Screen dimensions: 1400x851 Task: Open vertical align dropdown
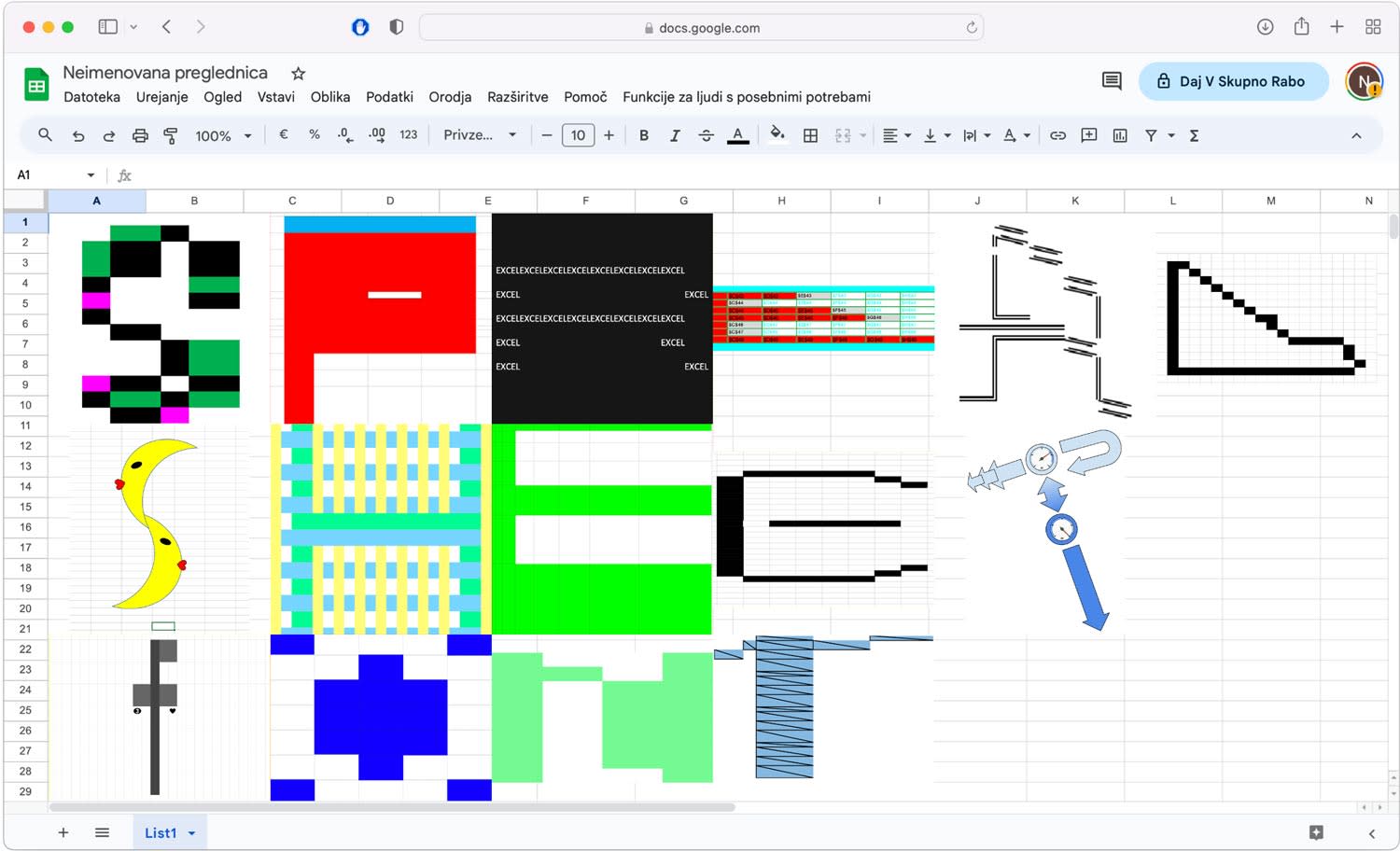coord(937,135)
